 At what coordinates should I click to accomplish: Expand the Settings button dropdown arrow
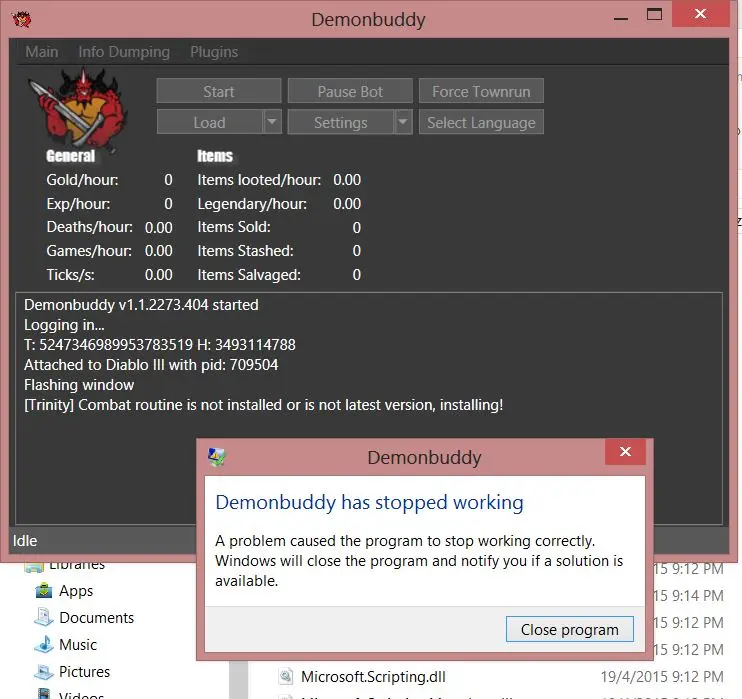[402, 122]
